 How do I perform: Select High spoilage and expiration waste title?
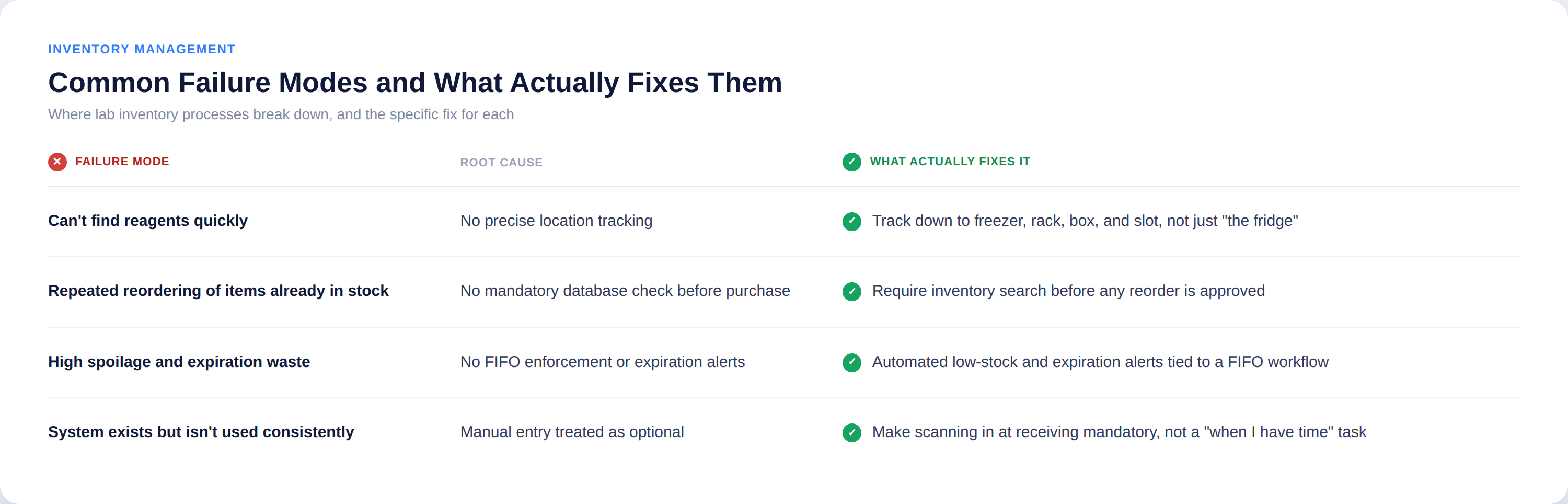point(179,362)
